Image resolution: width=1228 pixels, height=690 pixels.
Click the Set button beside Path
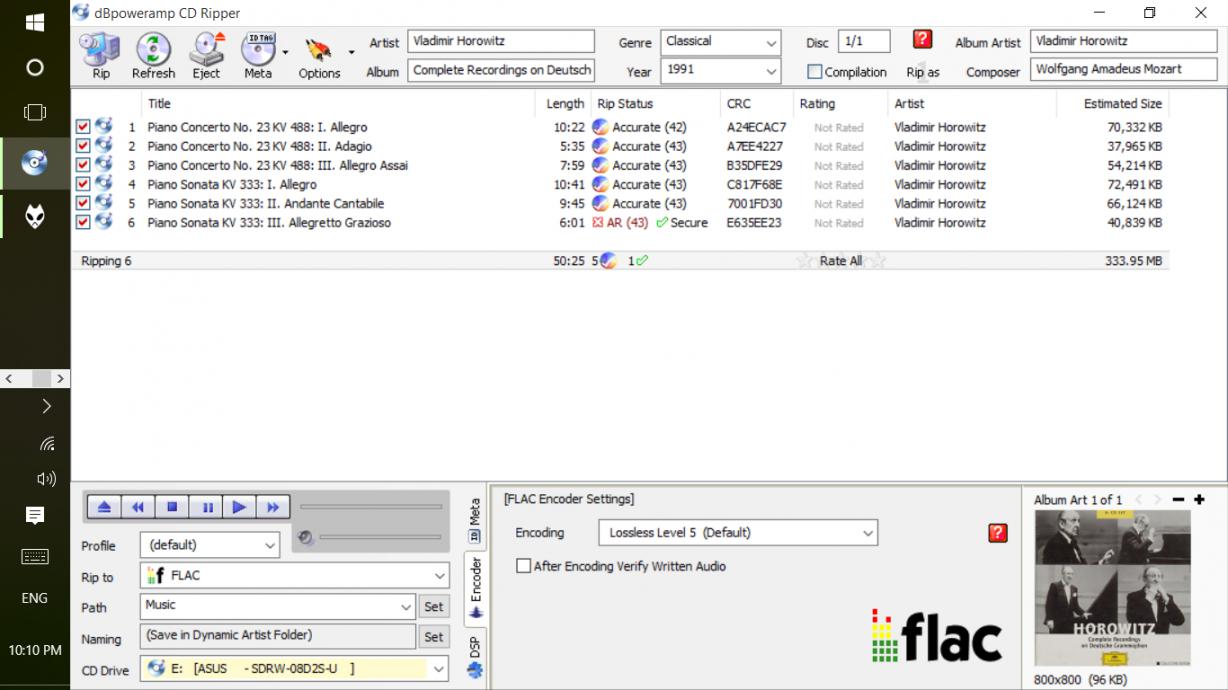point(433,606)
